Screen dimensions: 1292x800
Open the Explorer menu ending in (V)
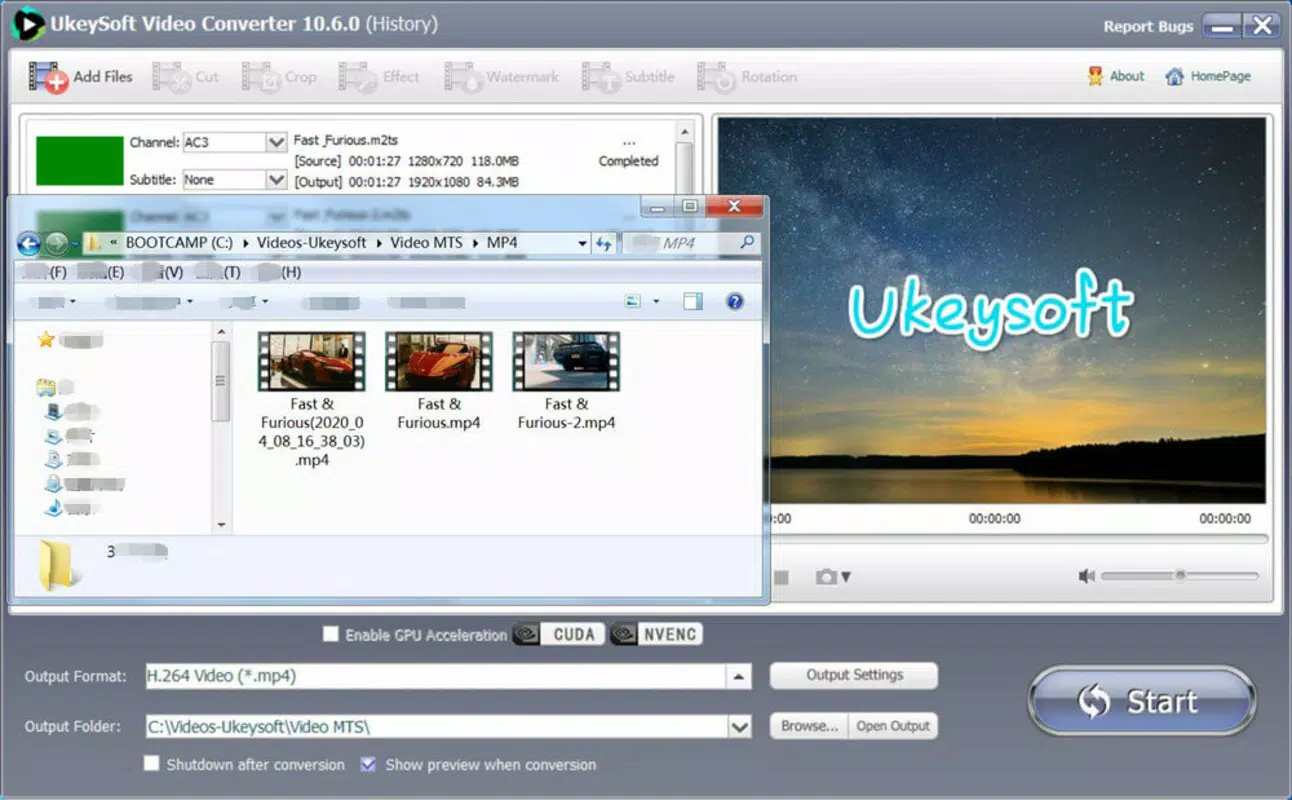(160, 272)
